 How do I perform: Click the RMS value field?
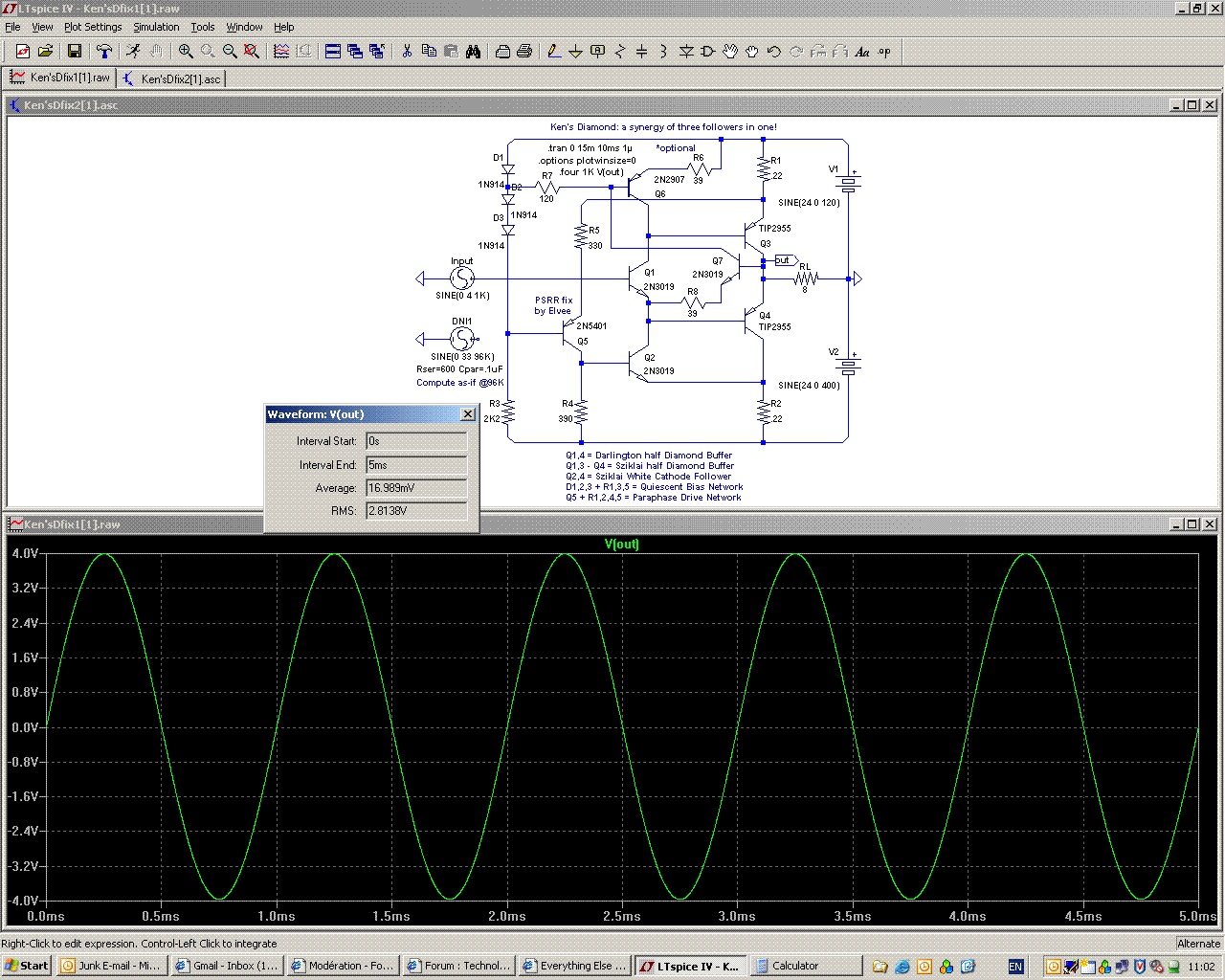416,511
